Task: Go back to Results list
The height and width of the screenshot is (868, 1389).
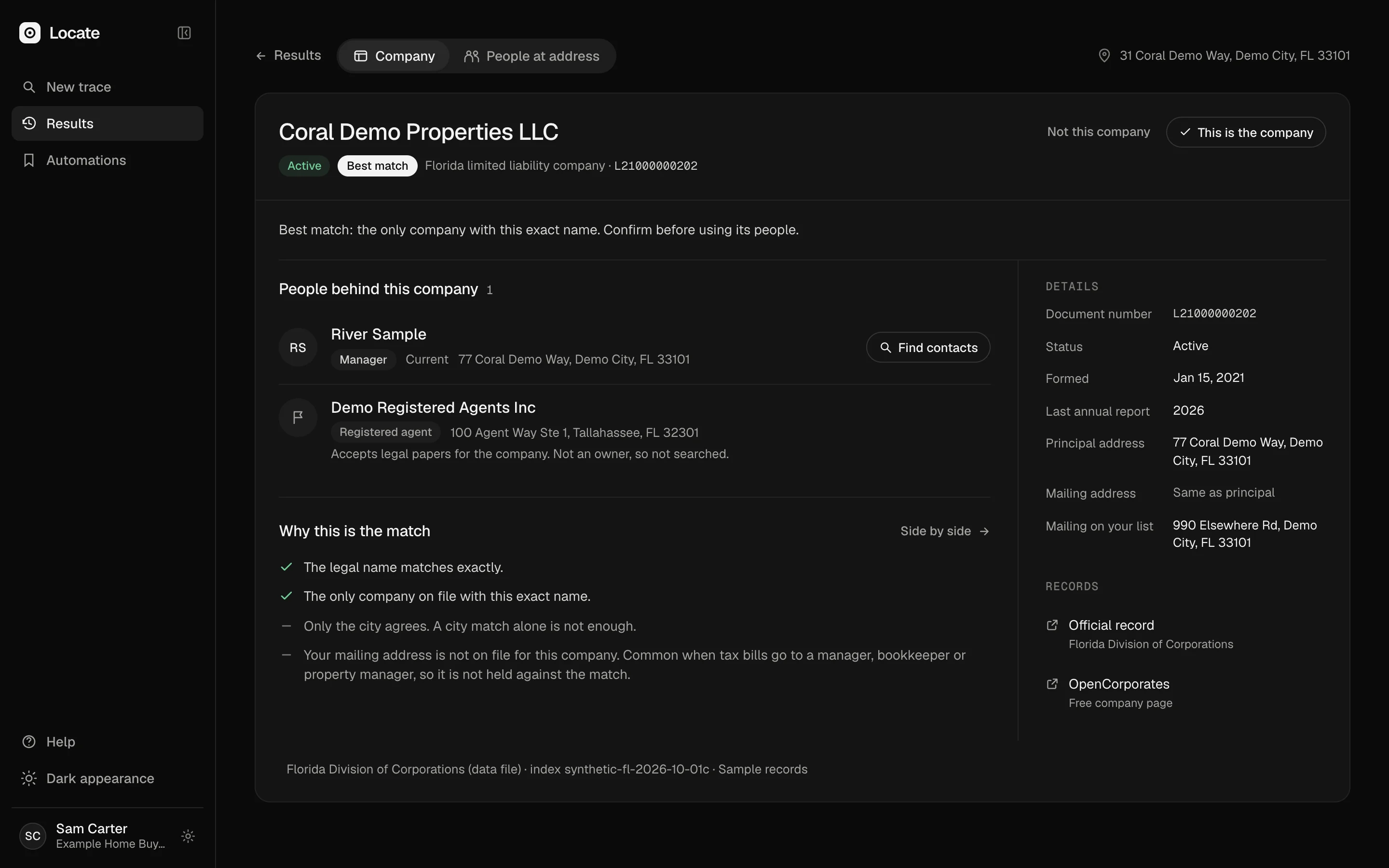Action: click(288, 55)
